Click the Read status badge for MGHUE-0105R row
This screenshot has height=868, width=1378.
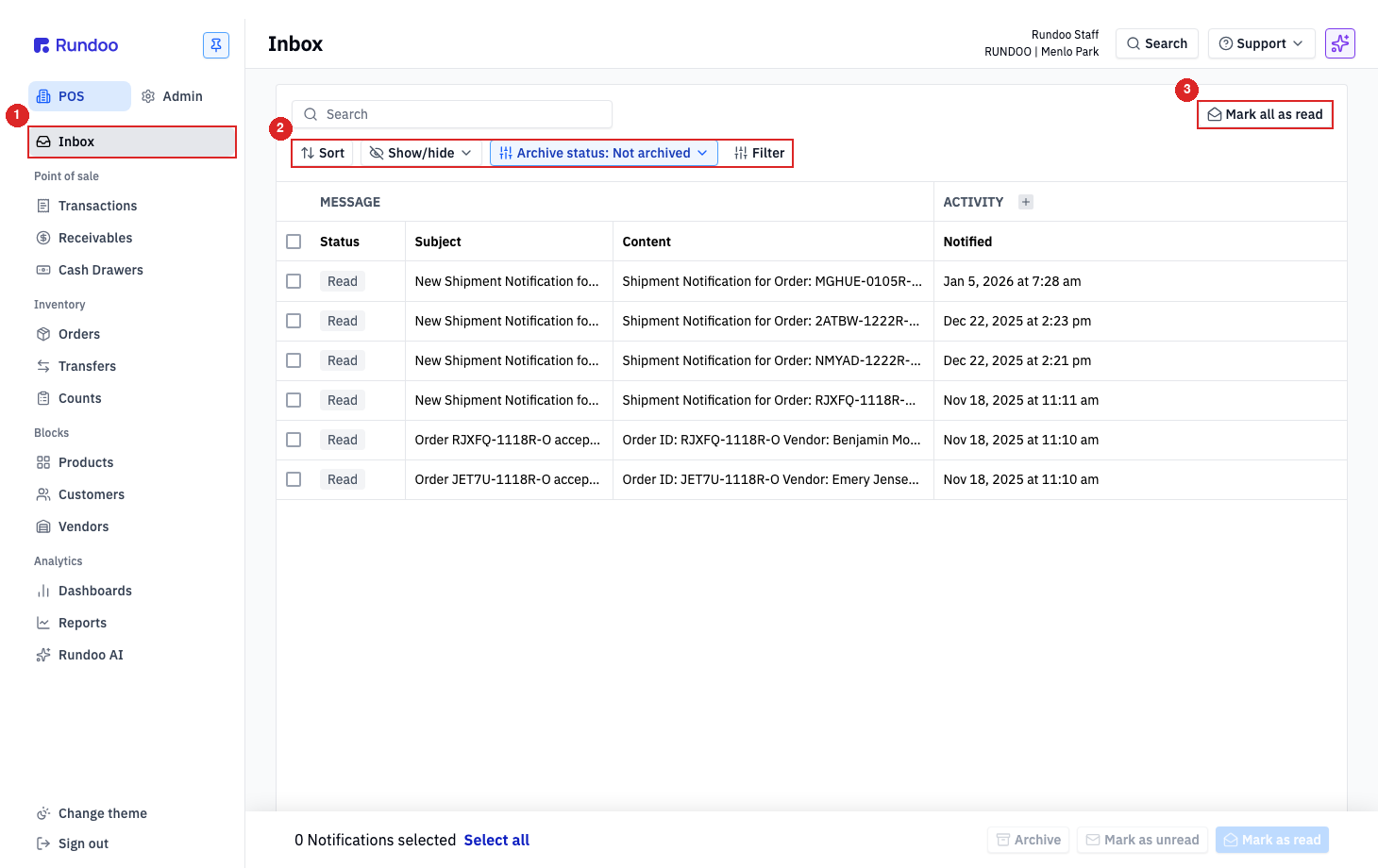(x=343, y=281)
